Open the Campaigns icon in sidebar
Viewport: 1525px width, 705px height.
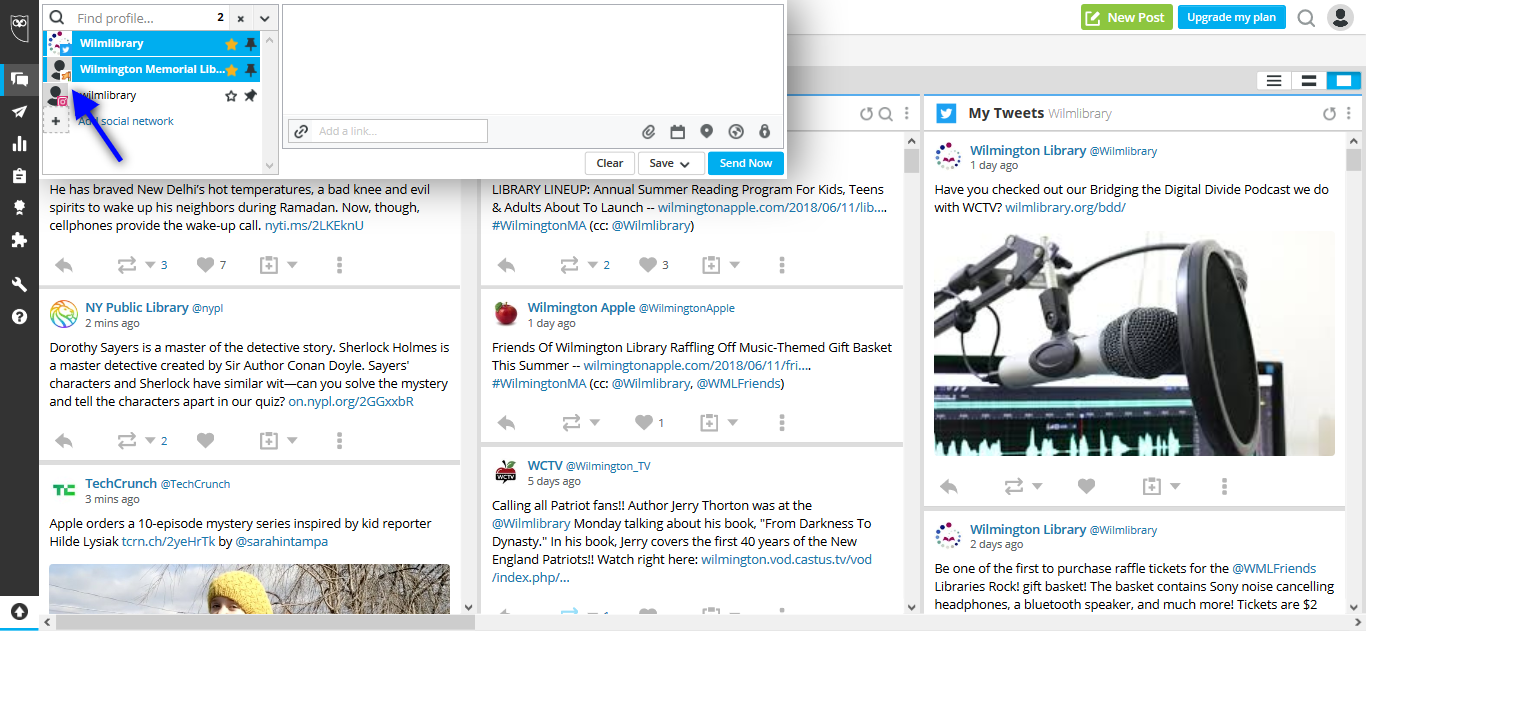pos(19,208)
